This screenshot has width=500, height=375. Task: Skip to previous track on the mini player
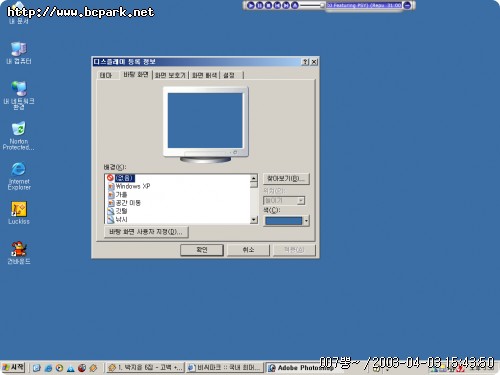277,5
